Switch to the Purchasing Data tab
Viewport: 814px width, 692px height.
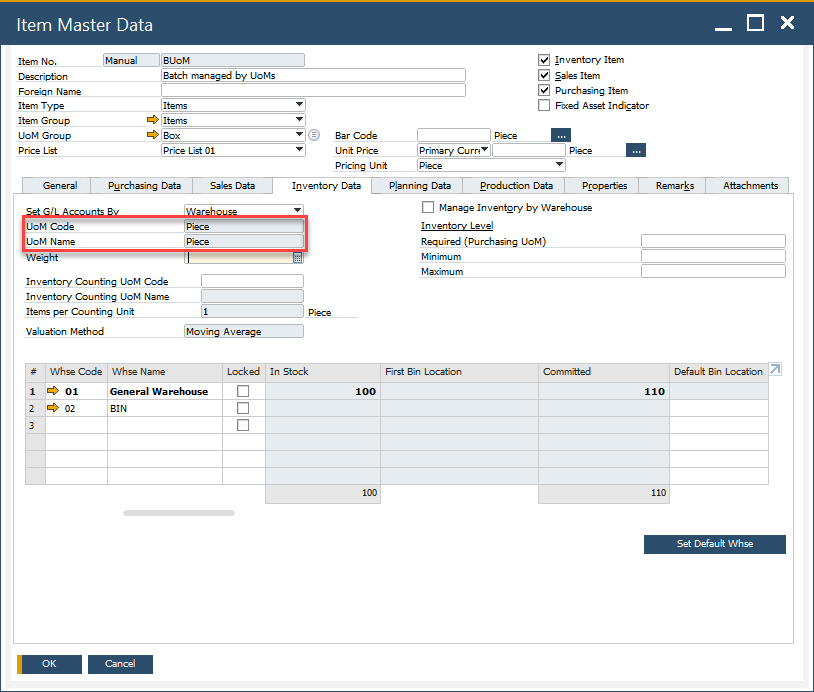point(144,186)
